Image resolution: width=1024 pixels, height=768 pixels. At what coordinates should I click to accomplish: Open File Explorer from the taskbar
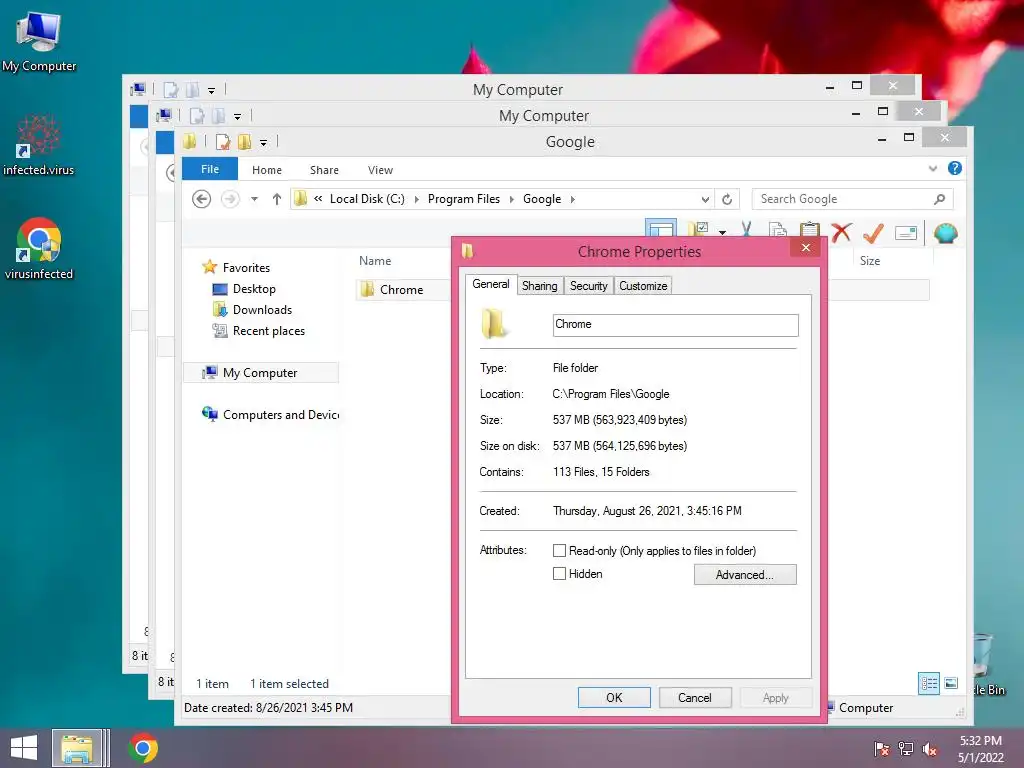tap(77, 748)
